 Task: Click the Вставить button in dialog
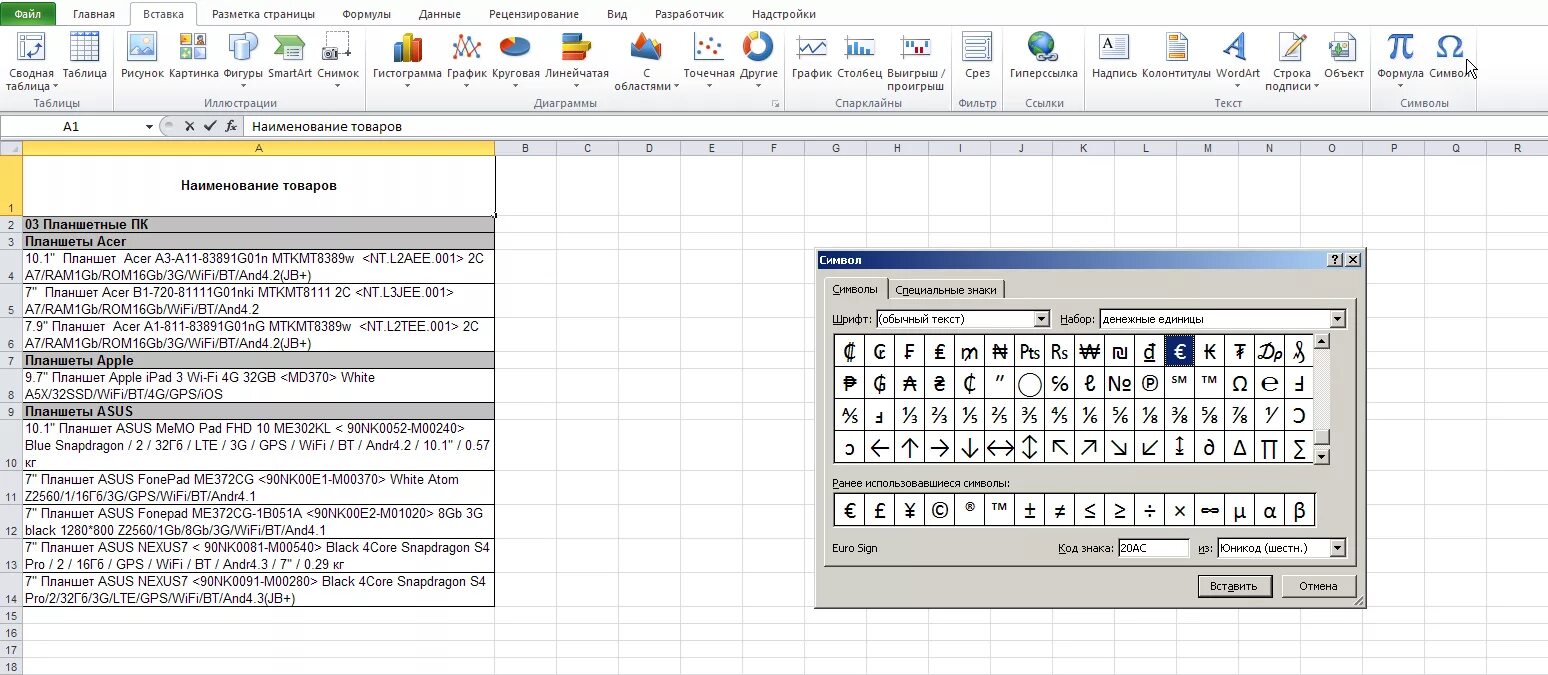(1234, 586)
